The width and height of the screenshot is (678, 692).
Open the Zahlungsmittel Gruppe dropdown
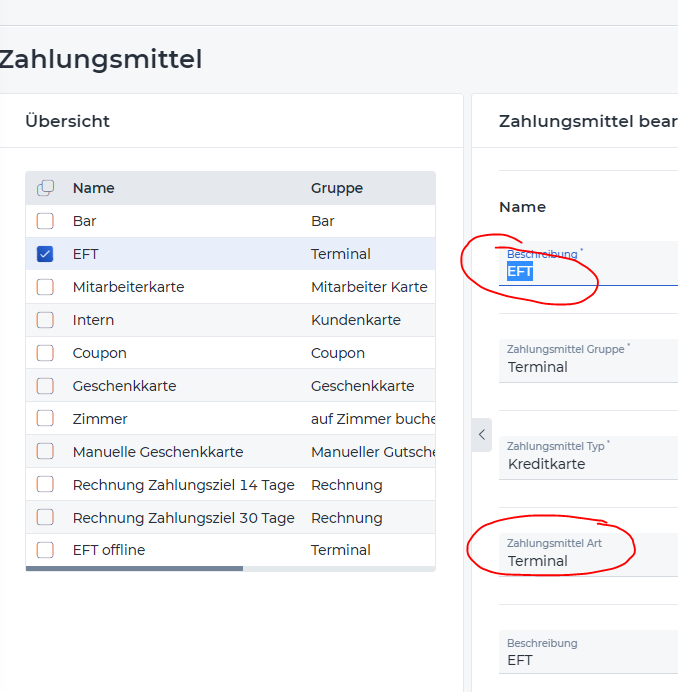[x=588, y=361]
